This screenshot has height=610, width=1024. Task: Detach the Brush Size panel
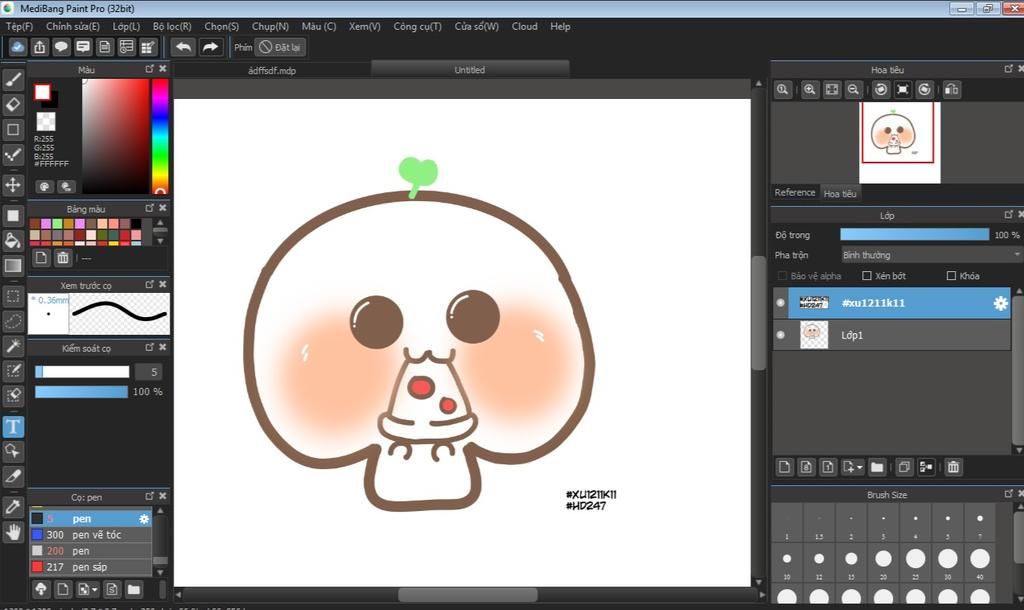coord(1009,494)
